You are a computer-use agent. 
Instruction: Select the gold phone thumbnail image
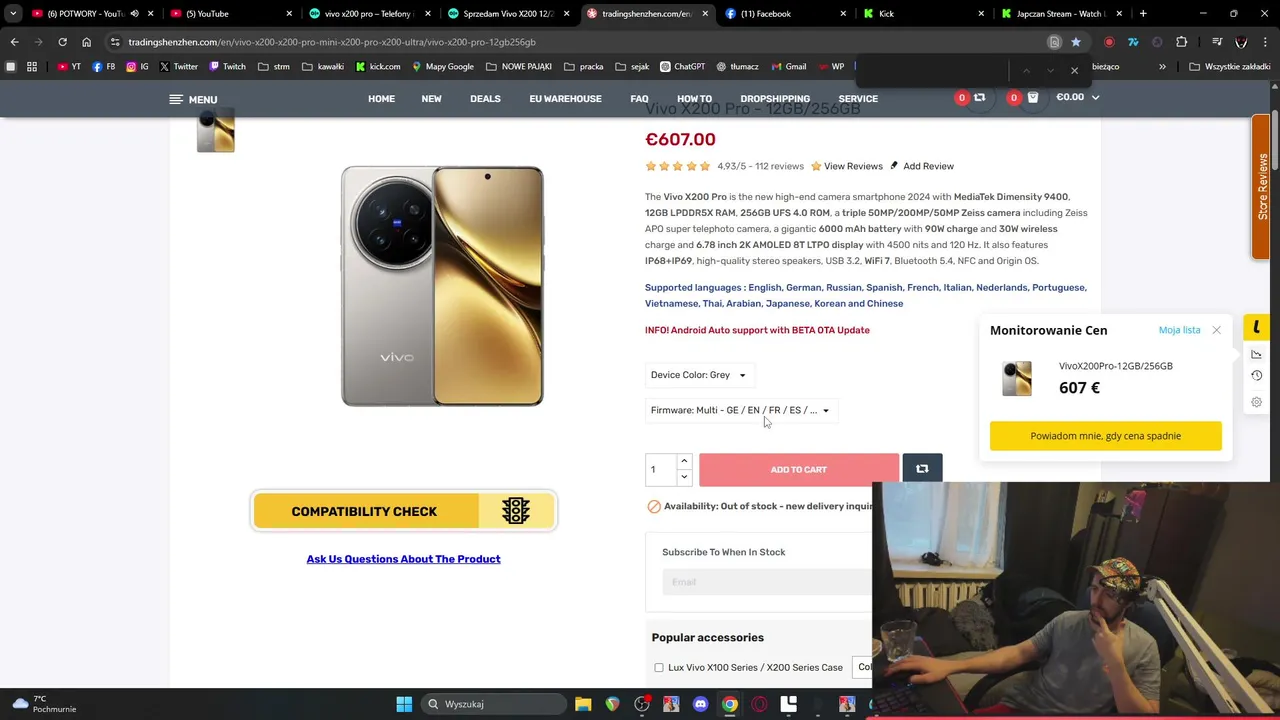tap(216, 132)
